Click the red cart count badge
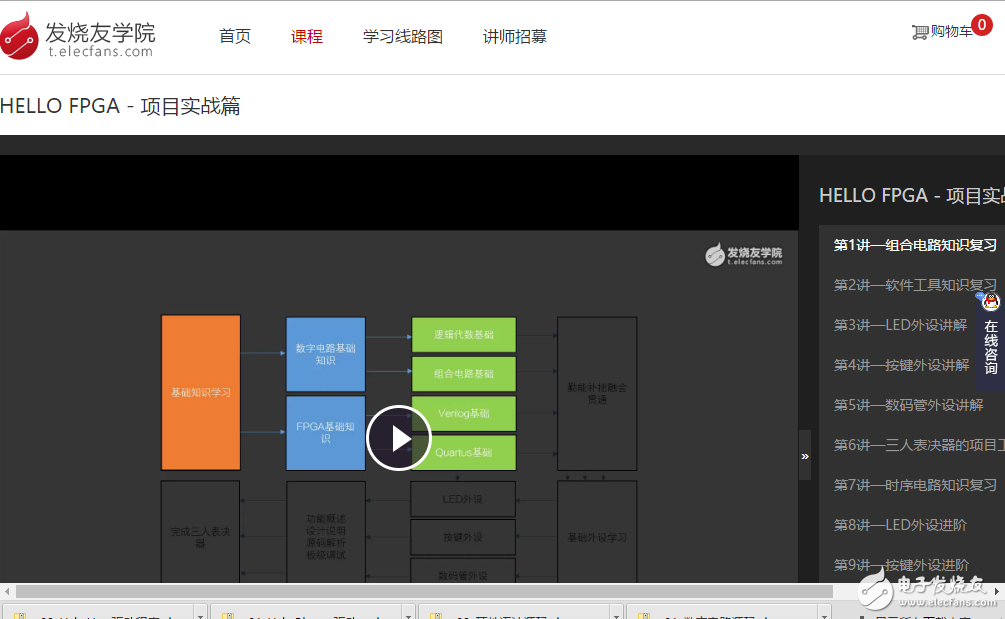 coord(982,26)
